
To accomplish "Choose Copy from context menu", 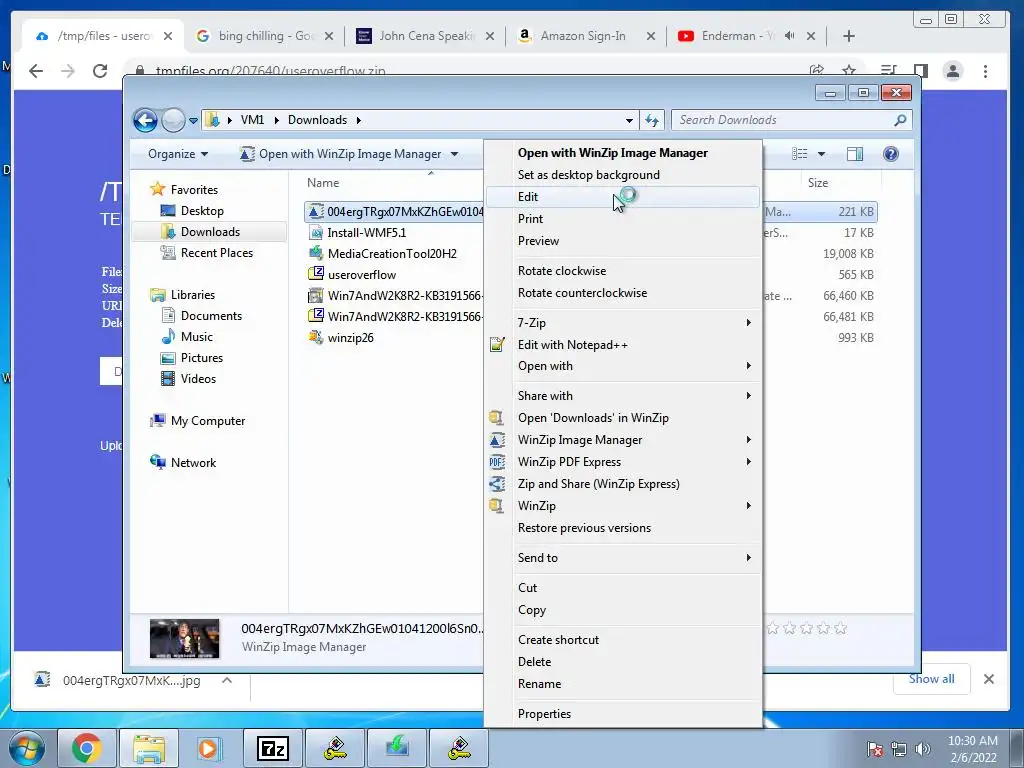I will pyautogui.click(x=622, y=610).
